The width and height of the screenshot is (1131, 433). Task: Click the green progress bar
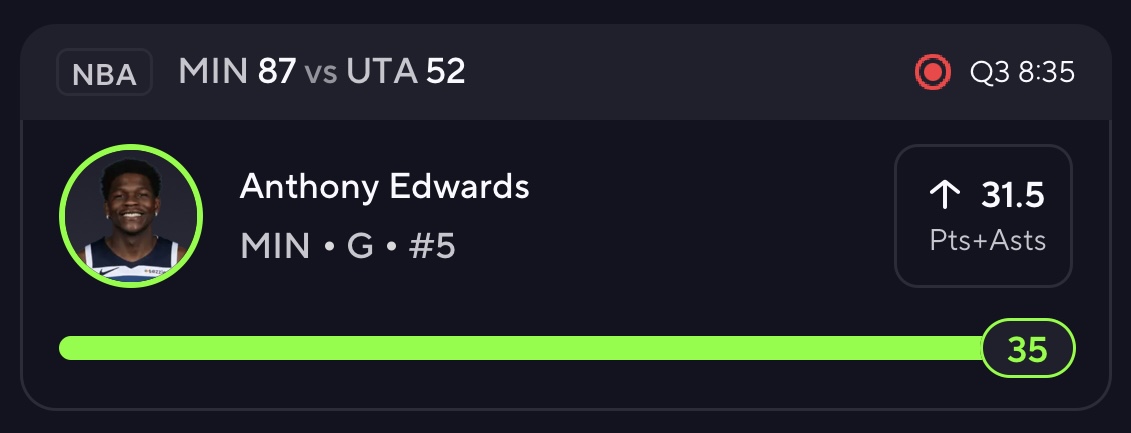(520, 348)
